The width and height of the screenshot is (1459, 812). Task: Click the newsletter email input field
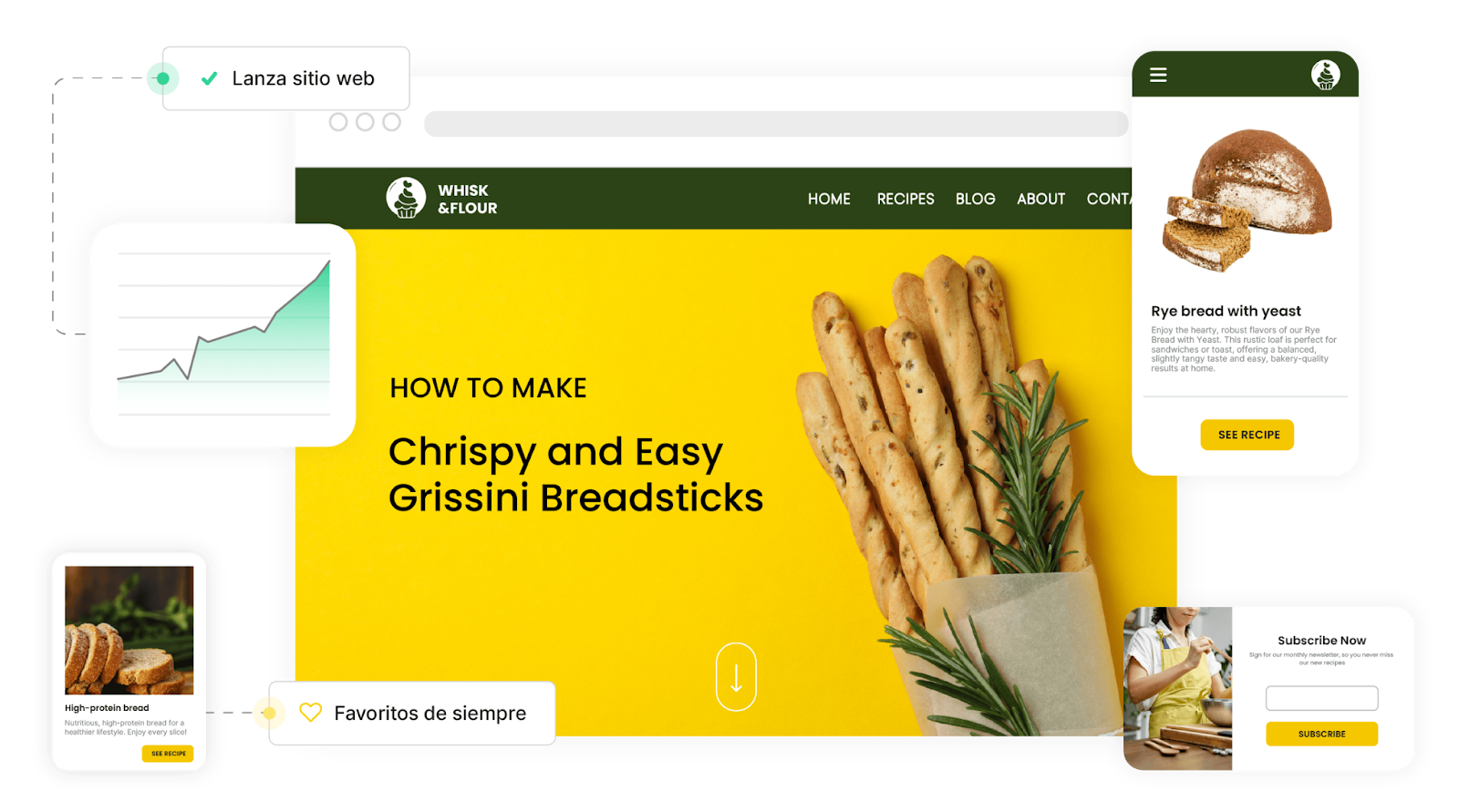1321,698
